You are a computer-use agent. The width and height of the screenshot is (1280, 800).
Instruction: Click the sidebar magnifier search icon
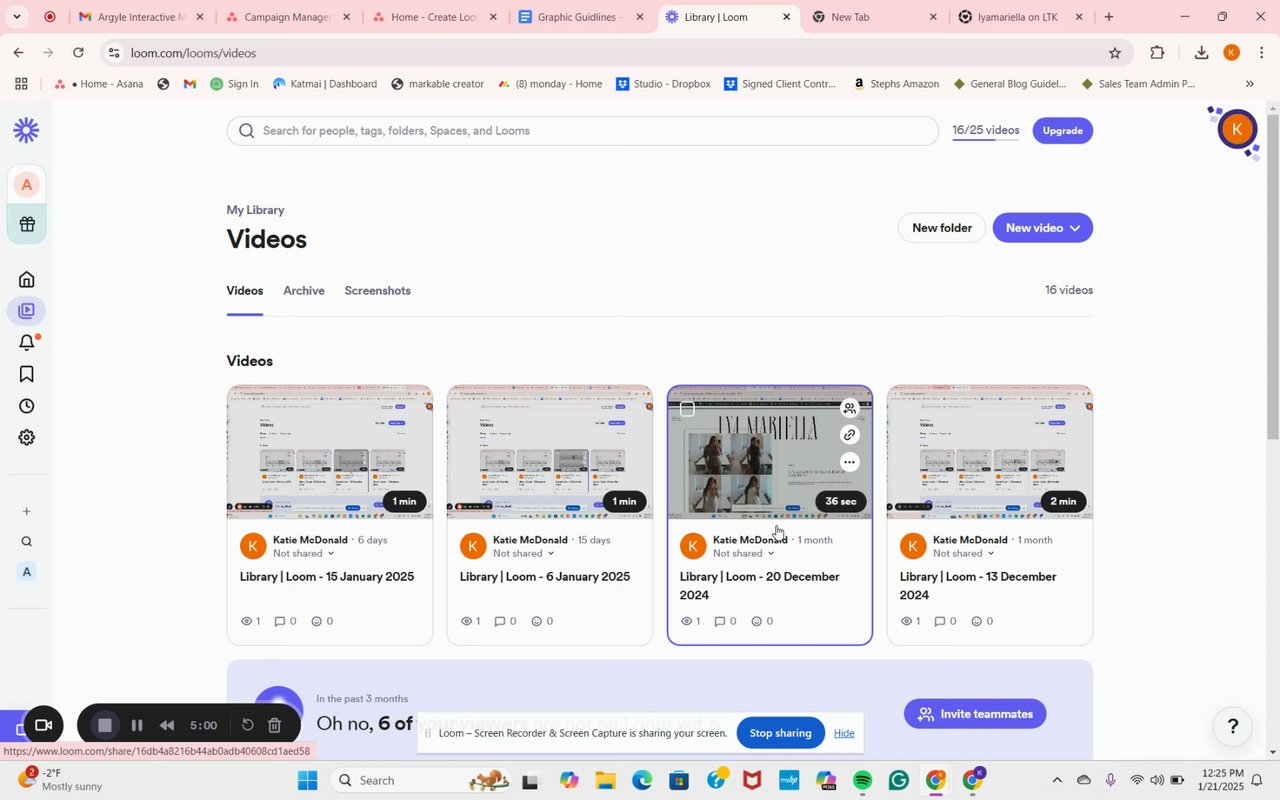pyautogui.click(x=27, y=542)
